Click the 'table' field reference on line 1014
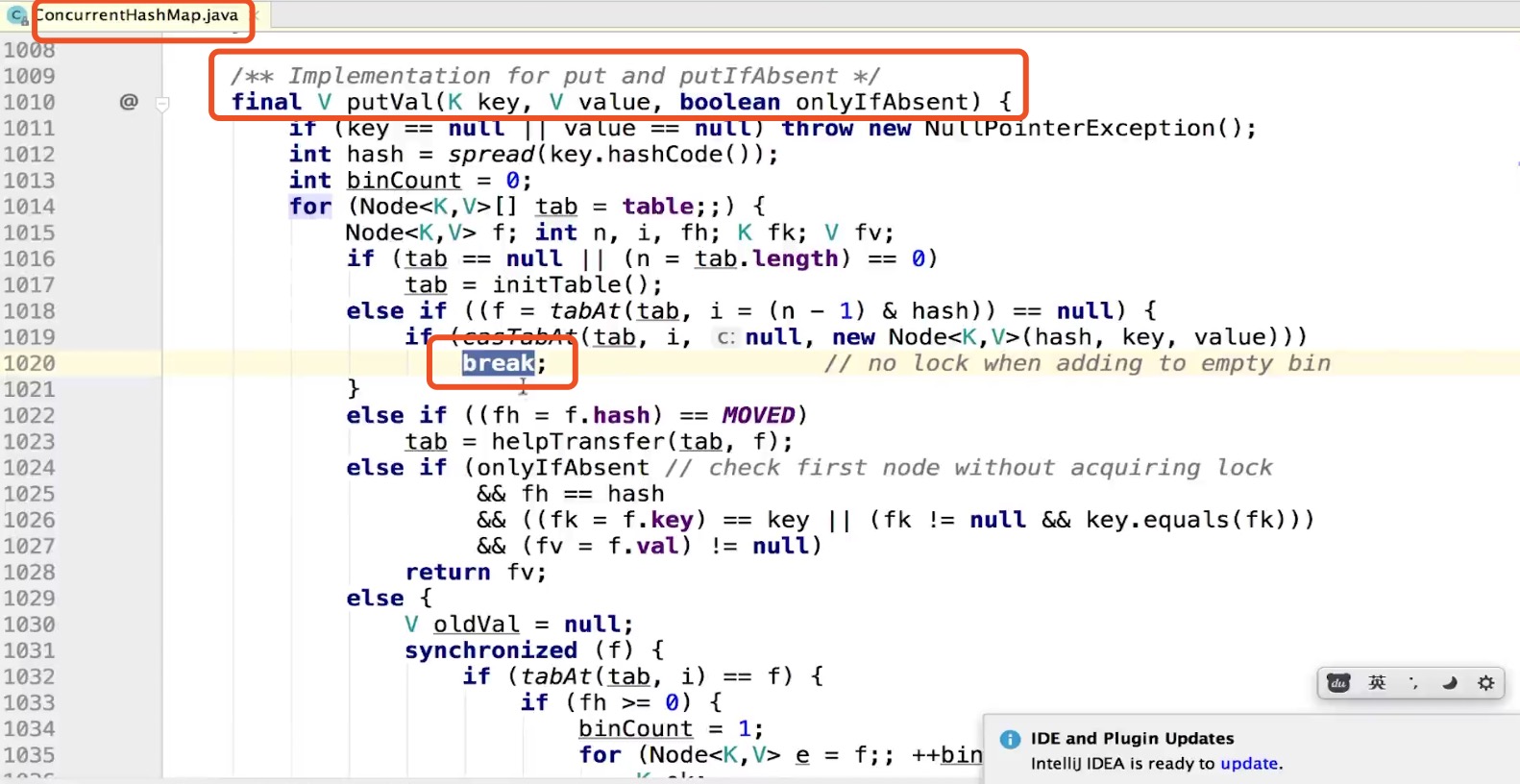Viewport: 1520px width, 784px height. (658, 206)
